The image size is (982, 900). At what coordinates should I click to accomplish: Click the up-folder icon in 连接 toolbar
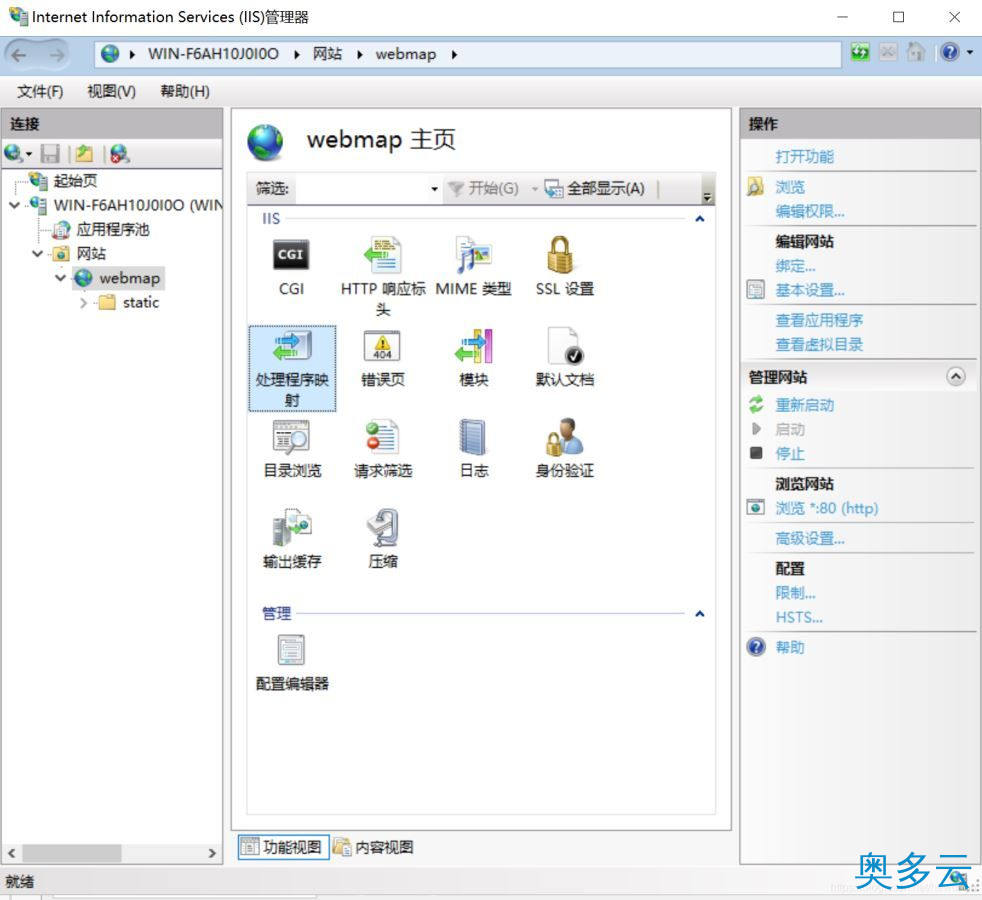tap(84, 153)
